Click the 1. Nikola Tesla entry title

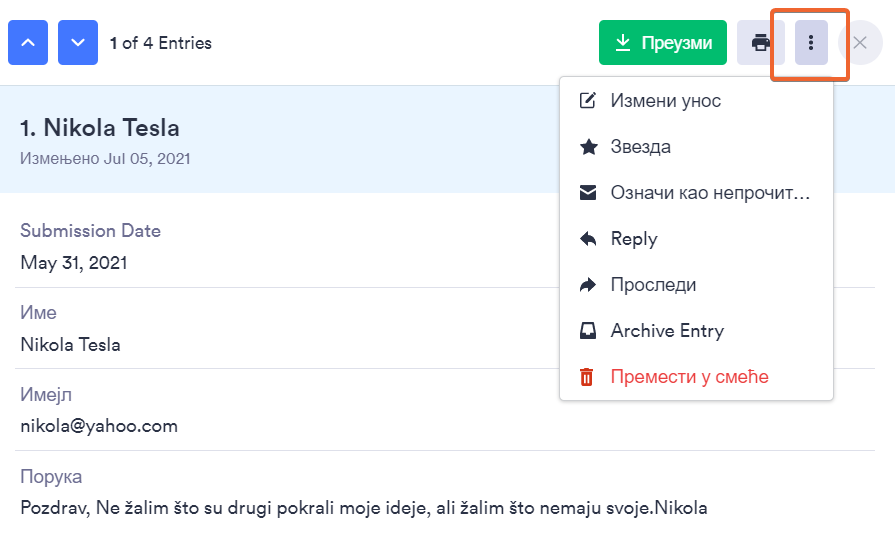[x=100, y=128]
